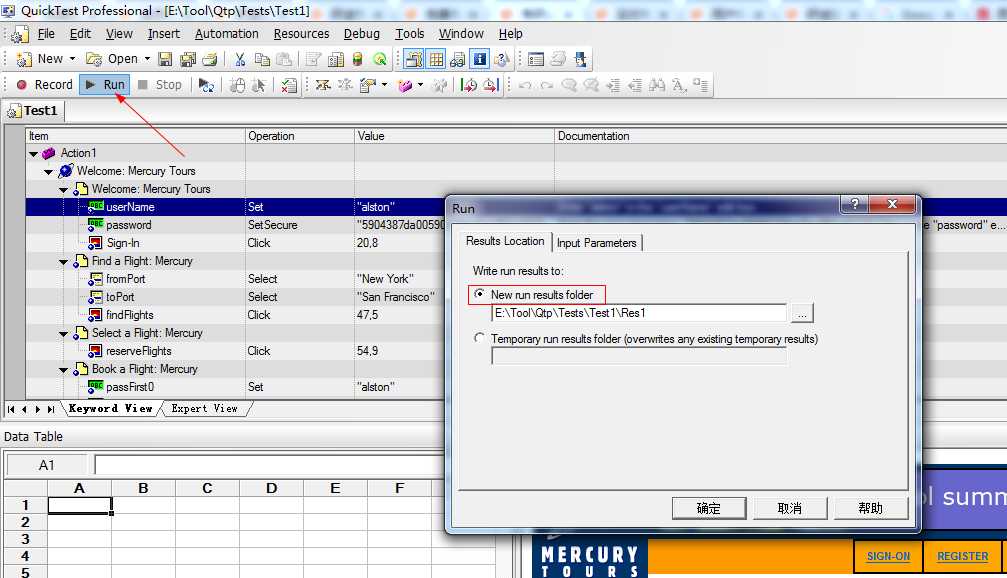This screenshot has width=1007, height=578.
Task: Collapse the Select a Flight: Mercury node
Action: (x=64, y=333)
